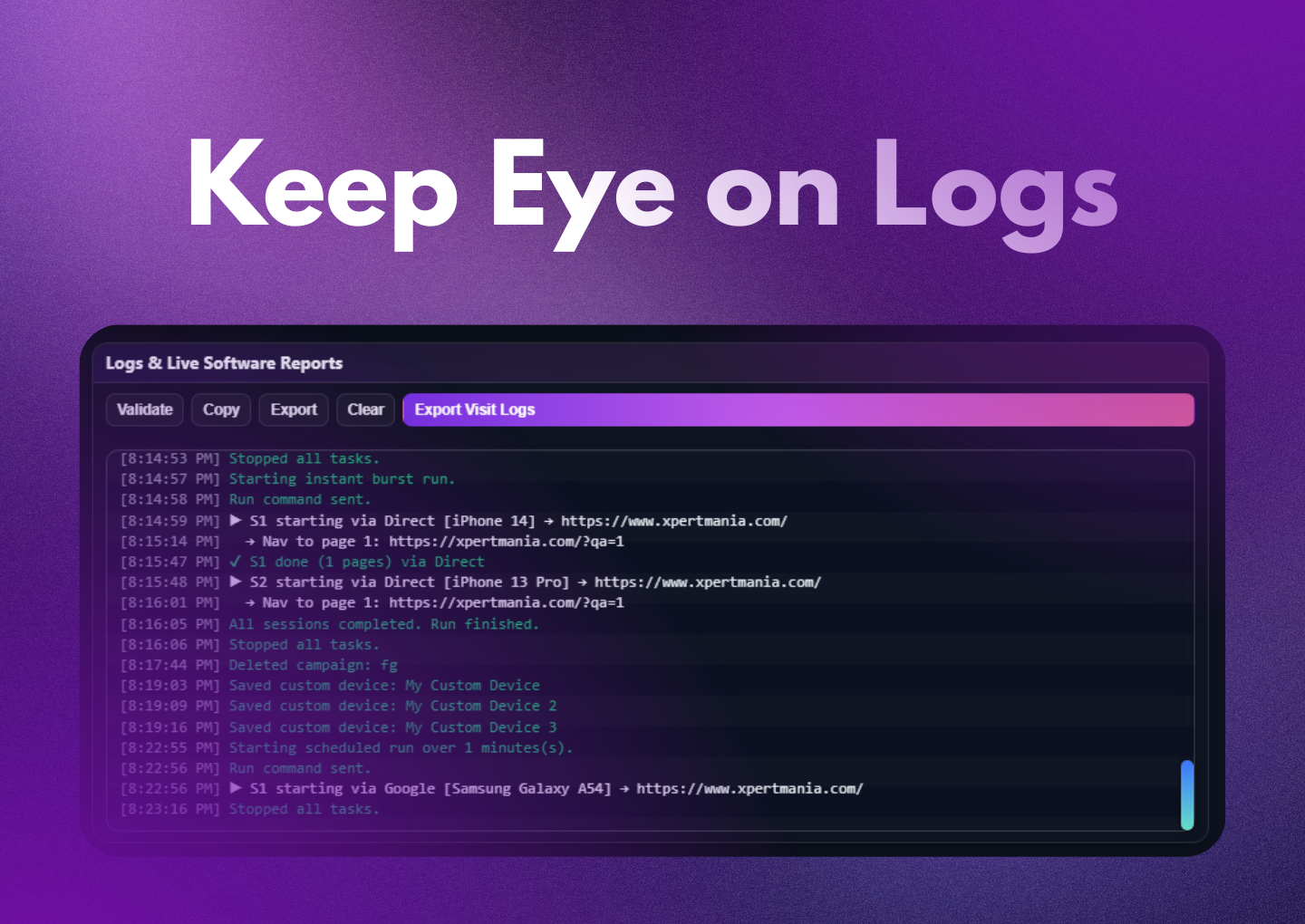Click the Logs & Live Software Reports panel title

click(224, 363)
